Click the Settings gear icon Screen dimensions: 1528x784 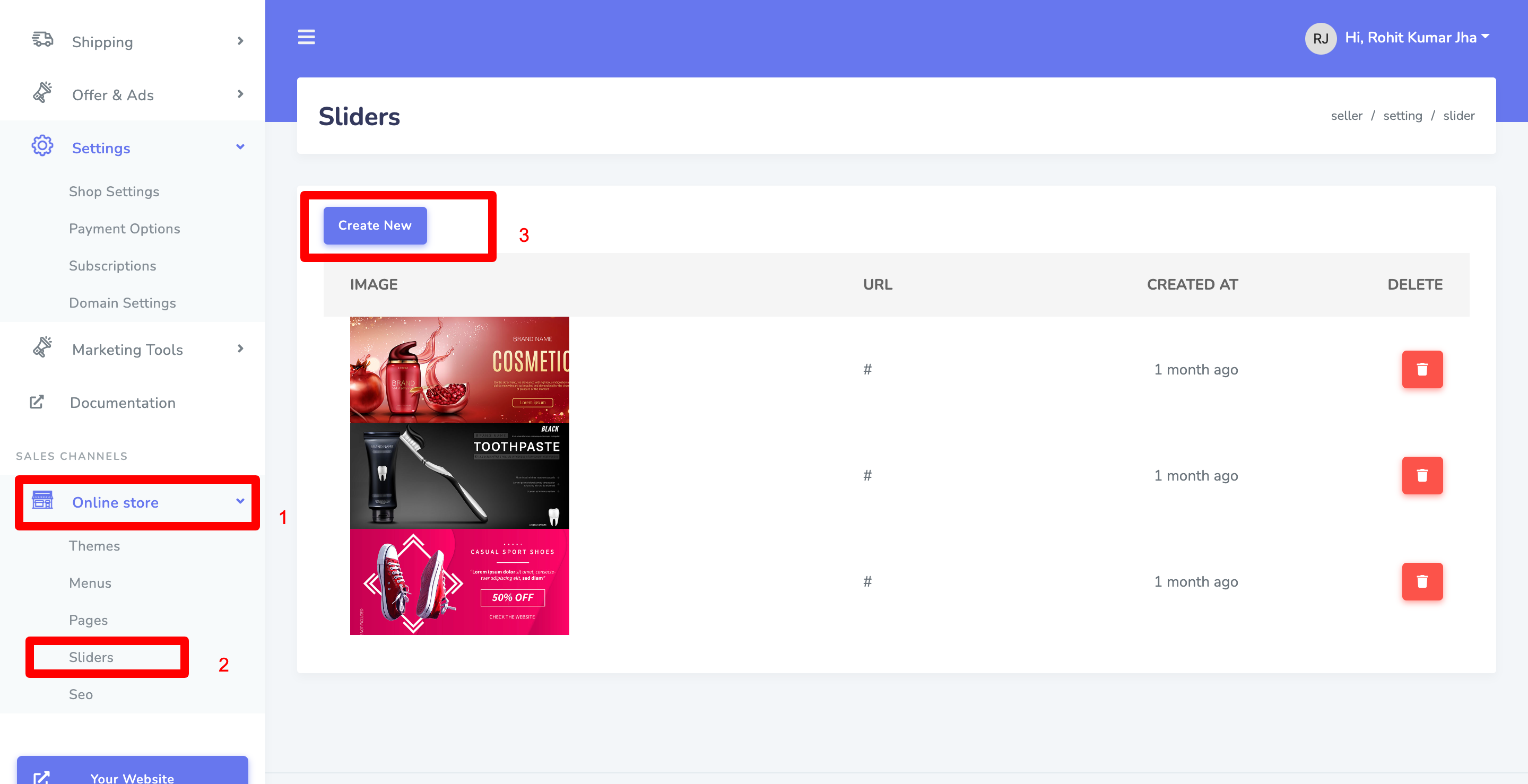point(42,146)
